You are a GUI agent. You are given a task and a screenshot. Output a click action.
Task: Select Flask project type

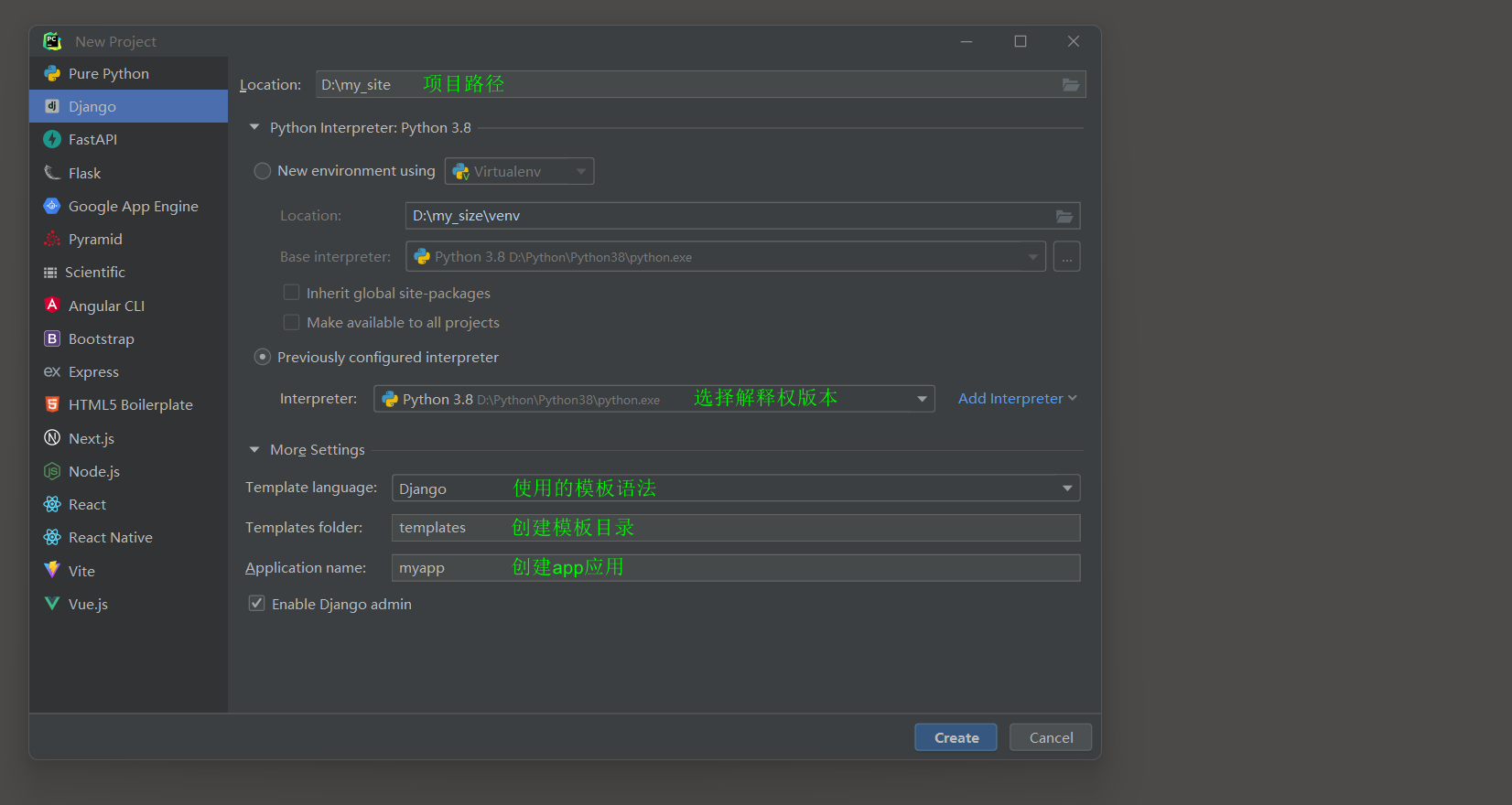point(129,173)
